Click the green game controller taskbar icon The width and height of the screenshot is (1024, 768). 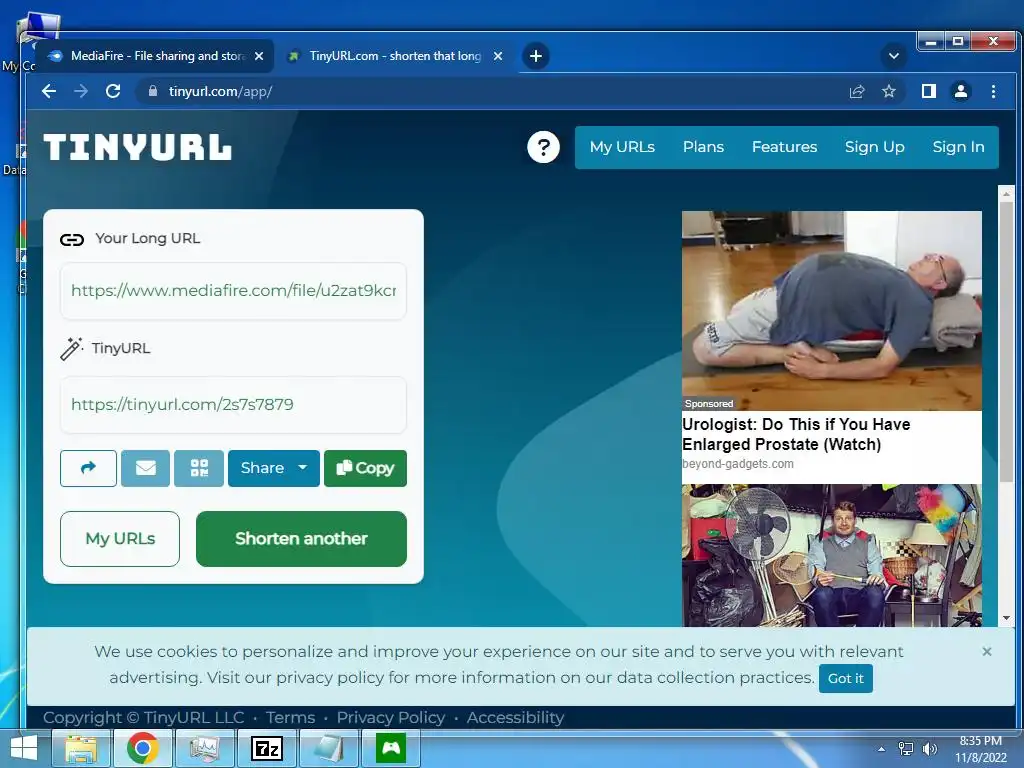391,749
